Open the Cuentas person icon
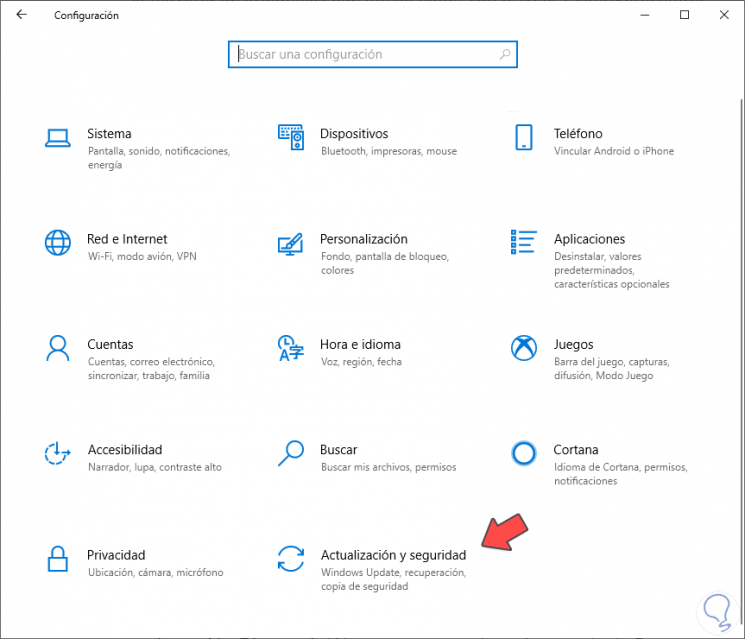Image resolution: width=745 pixels, height=639 pixels. click(x=58, y=348)
